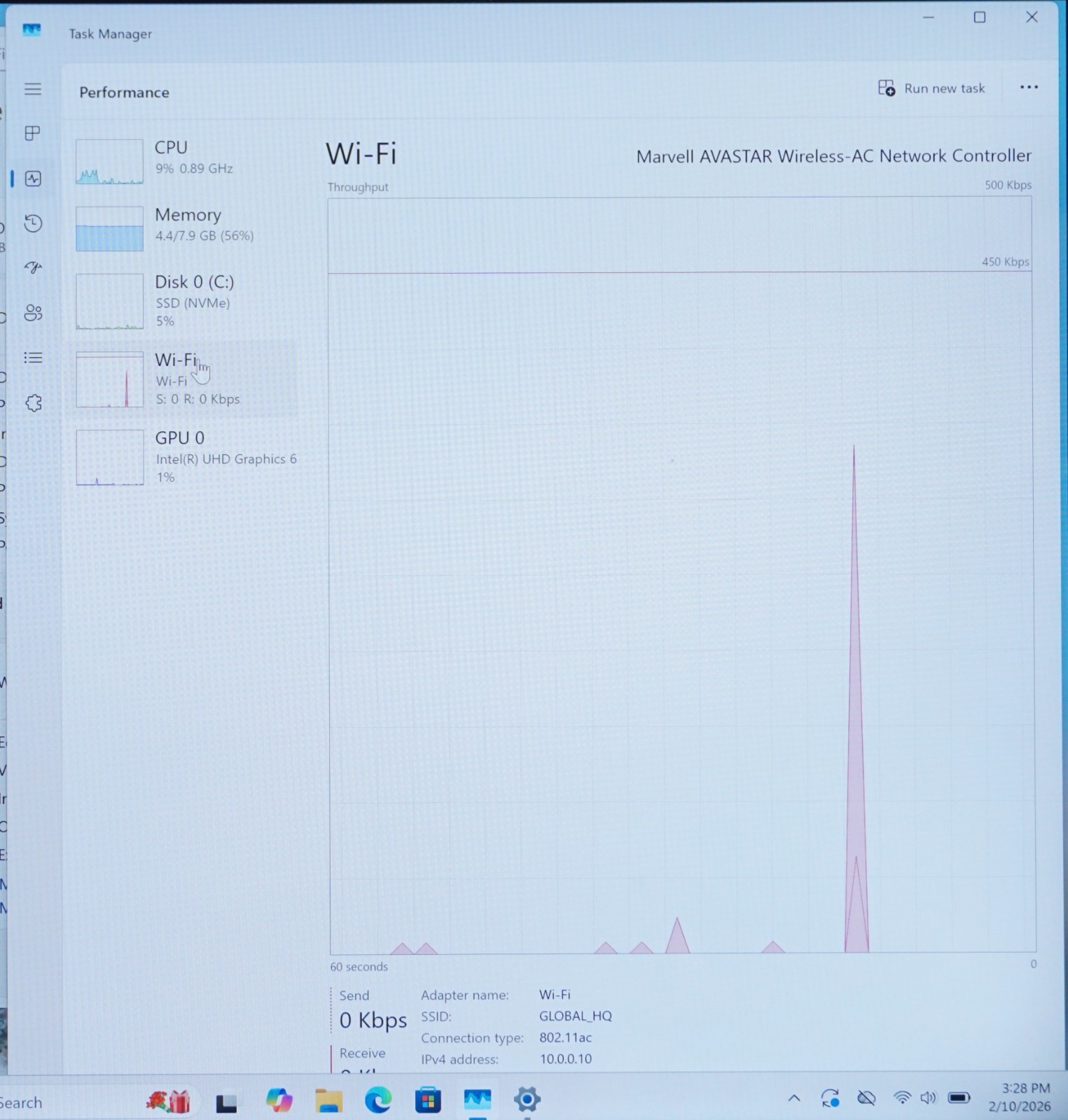Image resolution: width=1068 pixels, height=1120 pixels.
Task: Open File Explorer from the taskbar
Action: pyautogui.click(x=328, y=1100)
